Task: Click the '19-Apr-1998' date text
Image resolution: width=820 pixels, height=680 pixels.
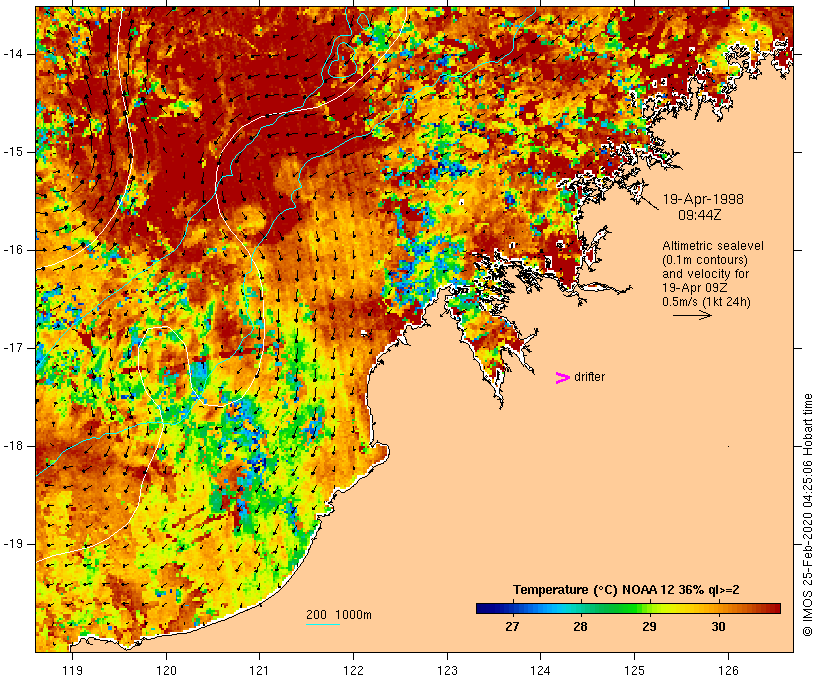Action: tap(703, 199)
